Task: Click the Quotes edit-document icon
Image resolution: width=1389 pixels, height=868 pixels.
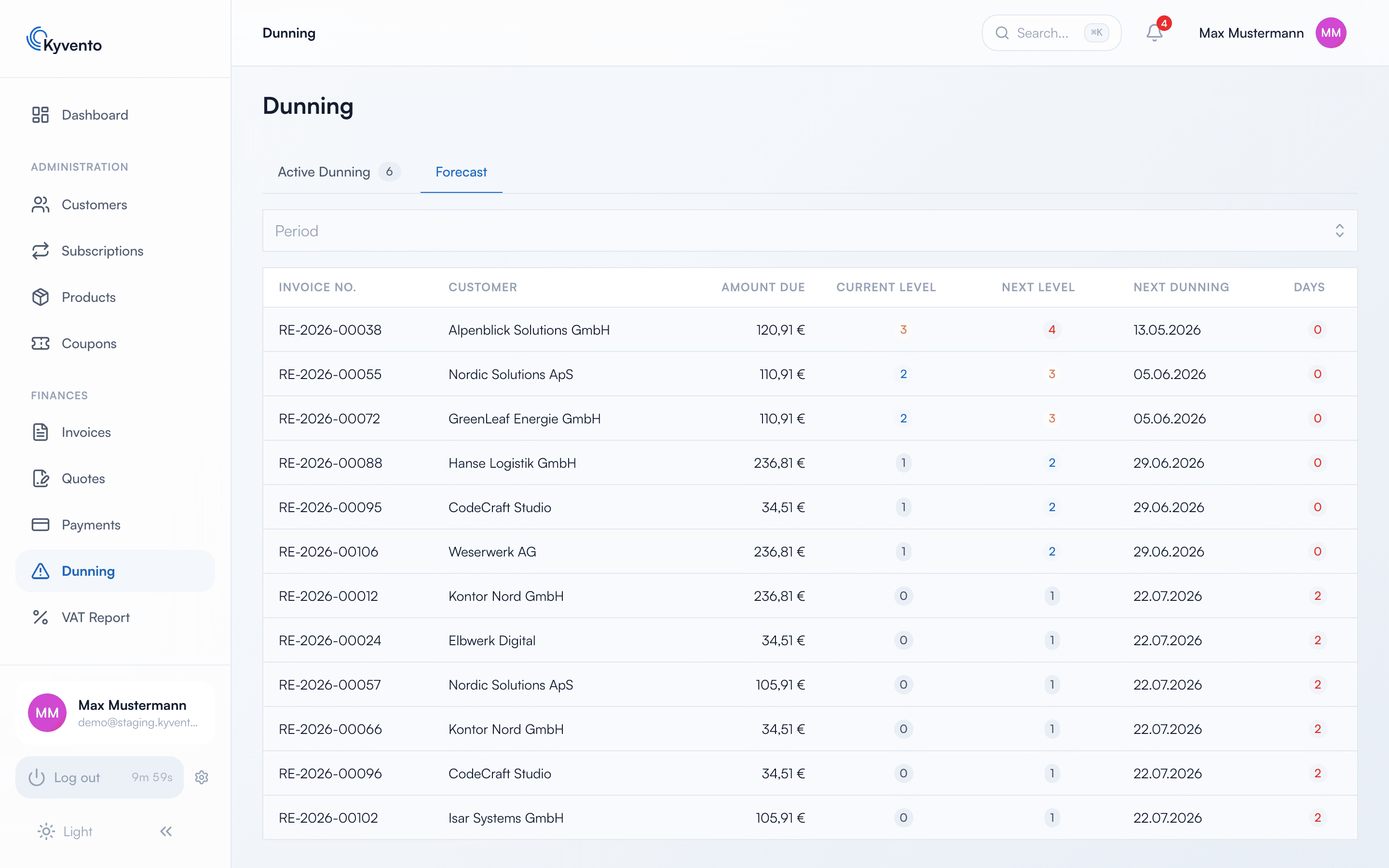Action: (x=40, y=478)
